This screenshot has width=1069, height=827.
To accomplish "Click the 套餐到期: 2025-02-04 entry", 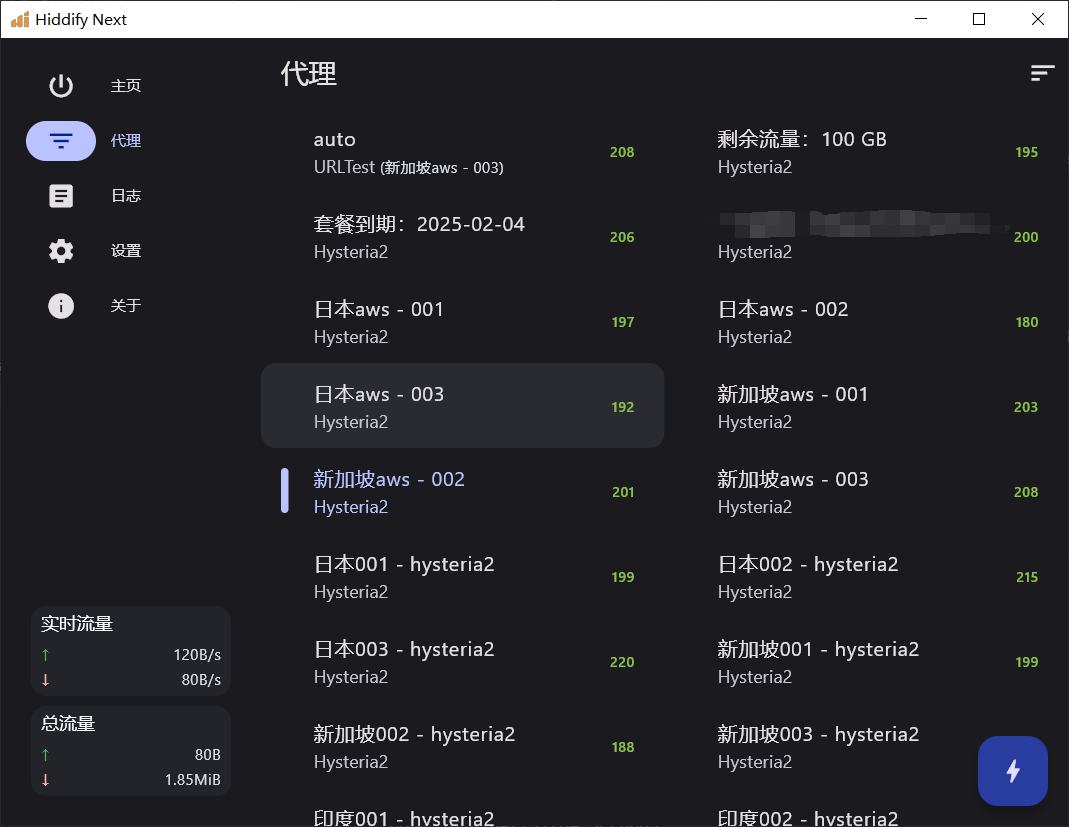I will coord(462,237).
